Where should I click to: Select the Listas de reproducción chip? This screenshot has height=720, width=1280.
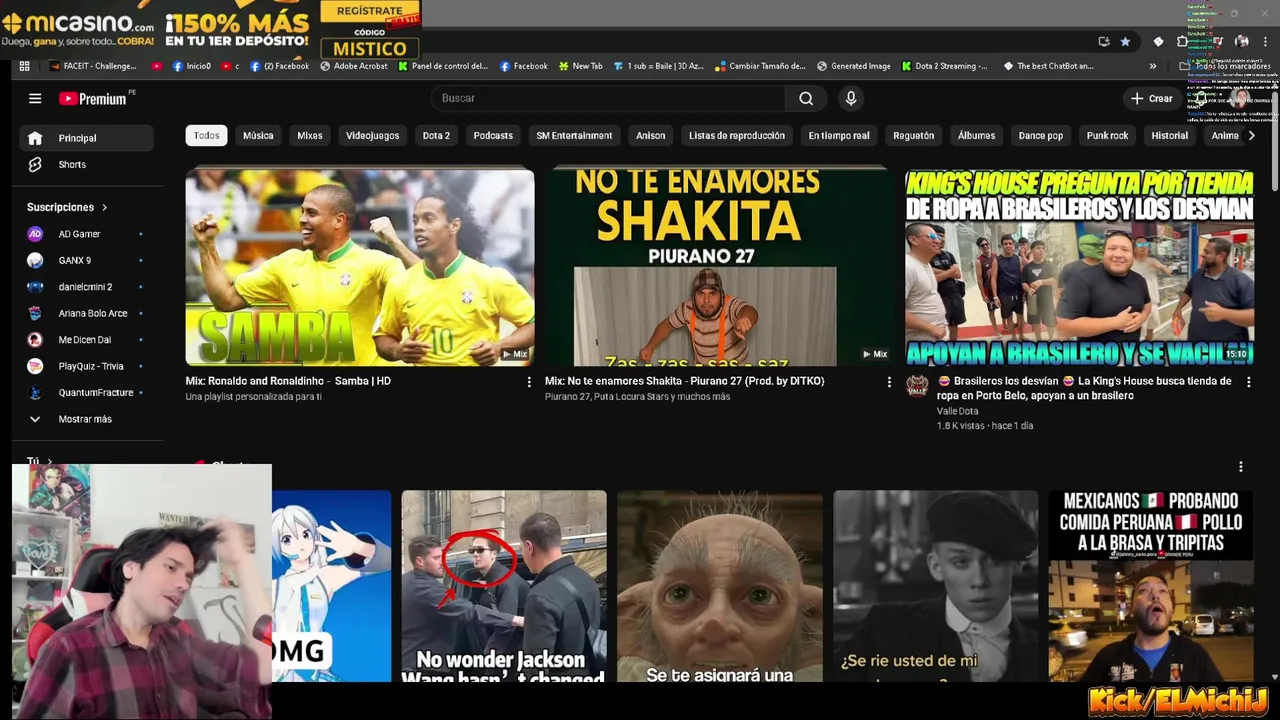coord(737,135)
